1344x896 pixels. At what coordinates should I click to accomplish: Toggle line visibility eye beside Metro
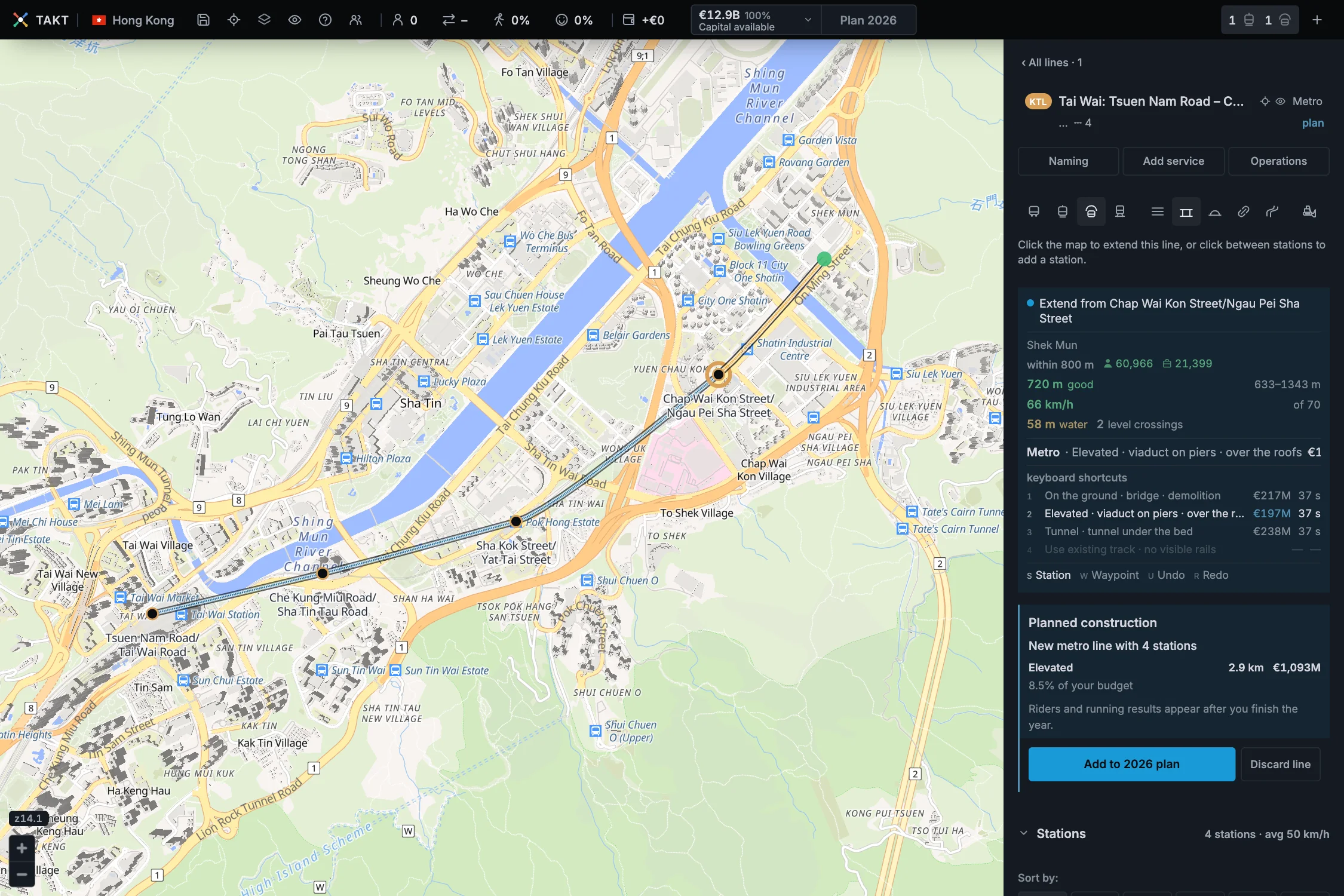[1280, 102]
